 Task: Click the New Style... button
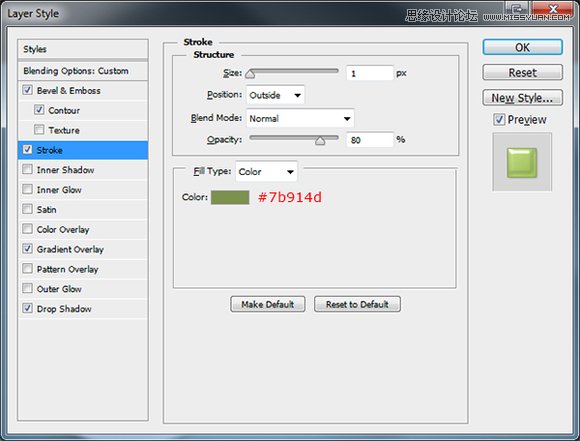522,98
